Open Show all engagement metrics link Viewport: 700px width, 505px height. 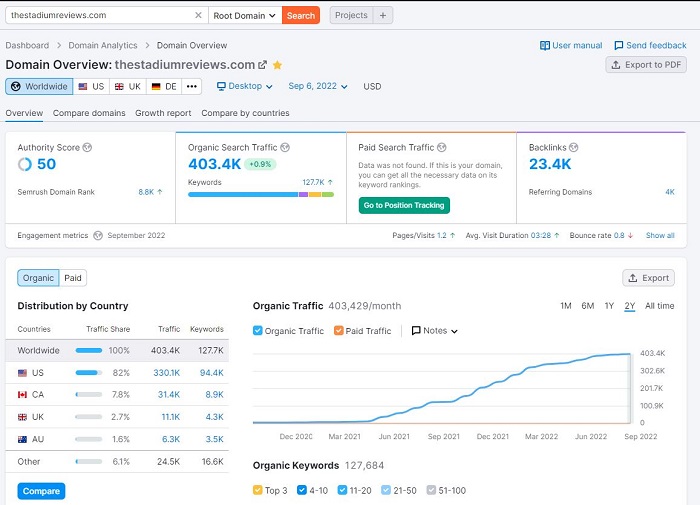(x=660, y=235)
